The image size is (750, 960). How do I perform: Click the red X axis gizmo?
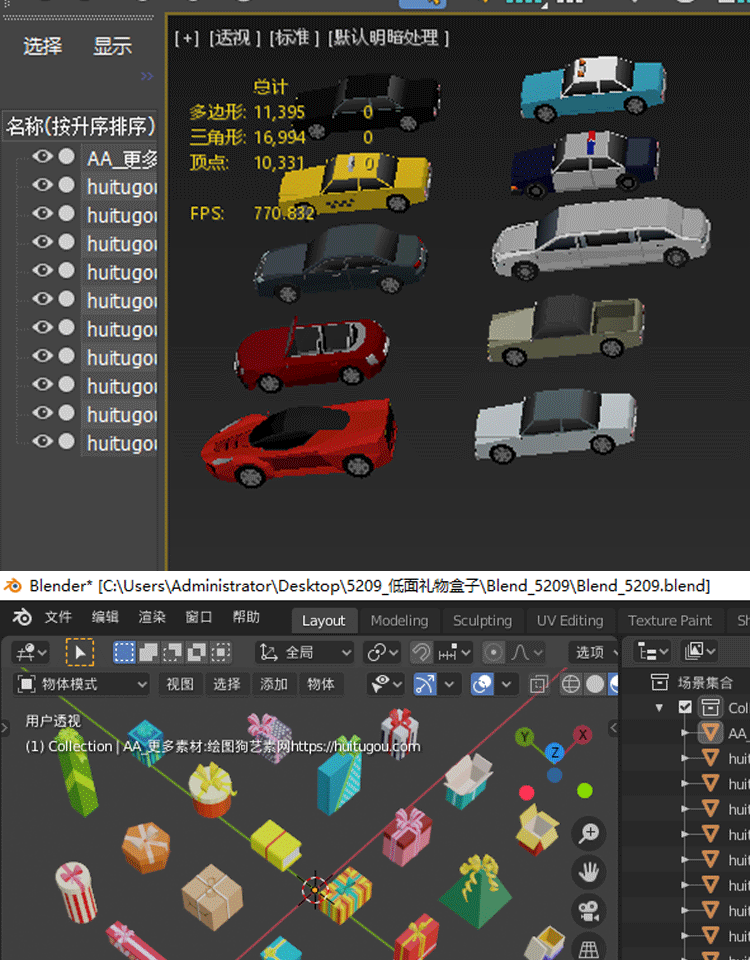click(582, 735)
